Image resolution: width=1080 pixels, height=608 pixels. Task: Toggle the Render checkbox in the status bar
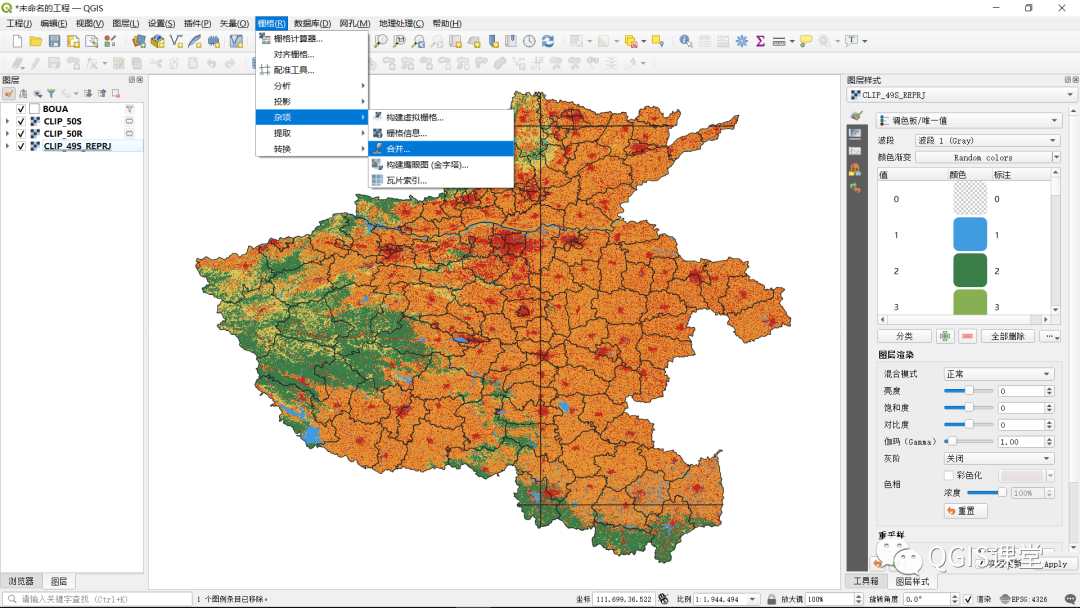968,599
